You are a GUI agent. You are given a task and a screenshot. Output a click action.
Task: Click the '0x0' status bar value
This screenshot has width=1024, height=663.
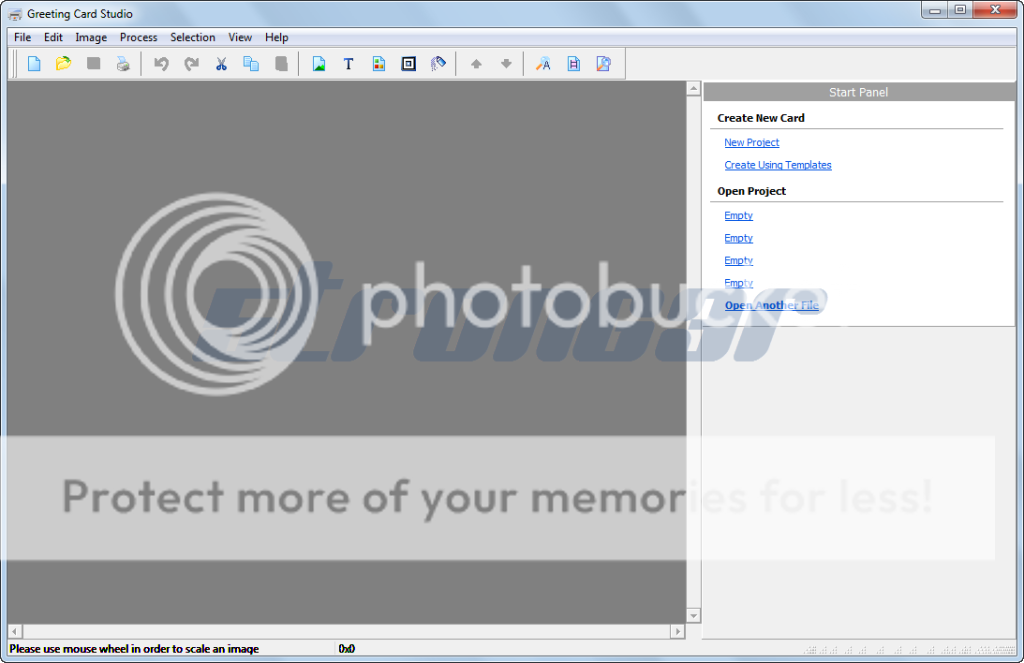347,649
